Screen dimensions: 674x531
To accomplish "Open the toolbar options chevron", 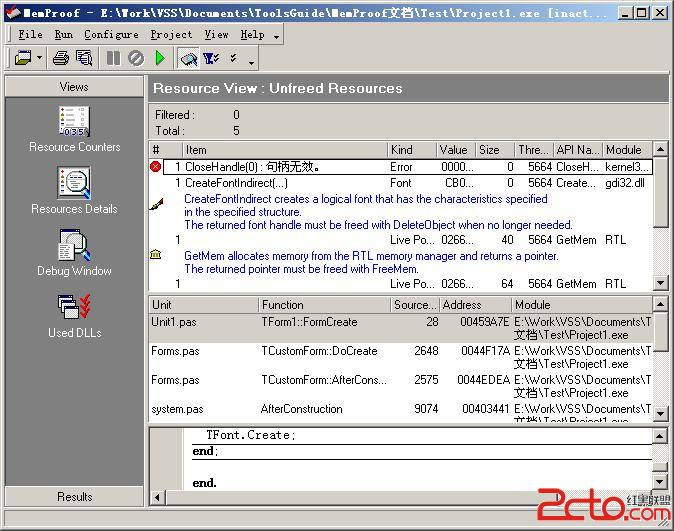I will click(x=251, y=63).
